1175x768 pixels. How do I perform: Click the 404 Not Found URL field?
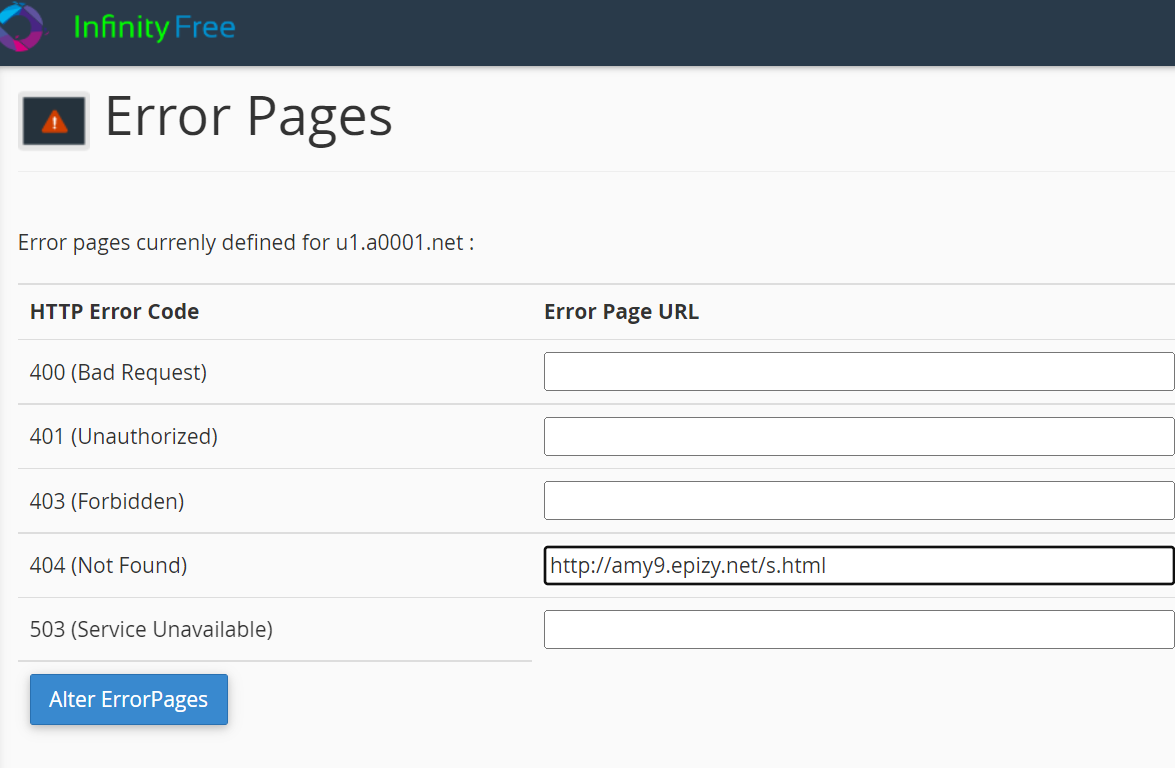pos(859,566)
